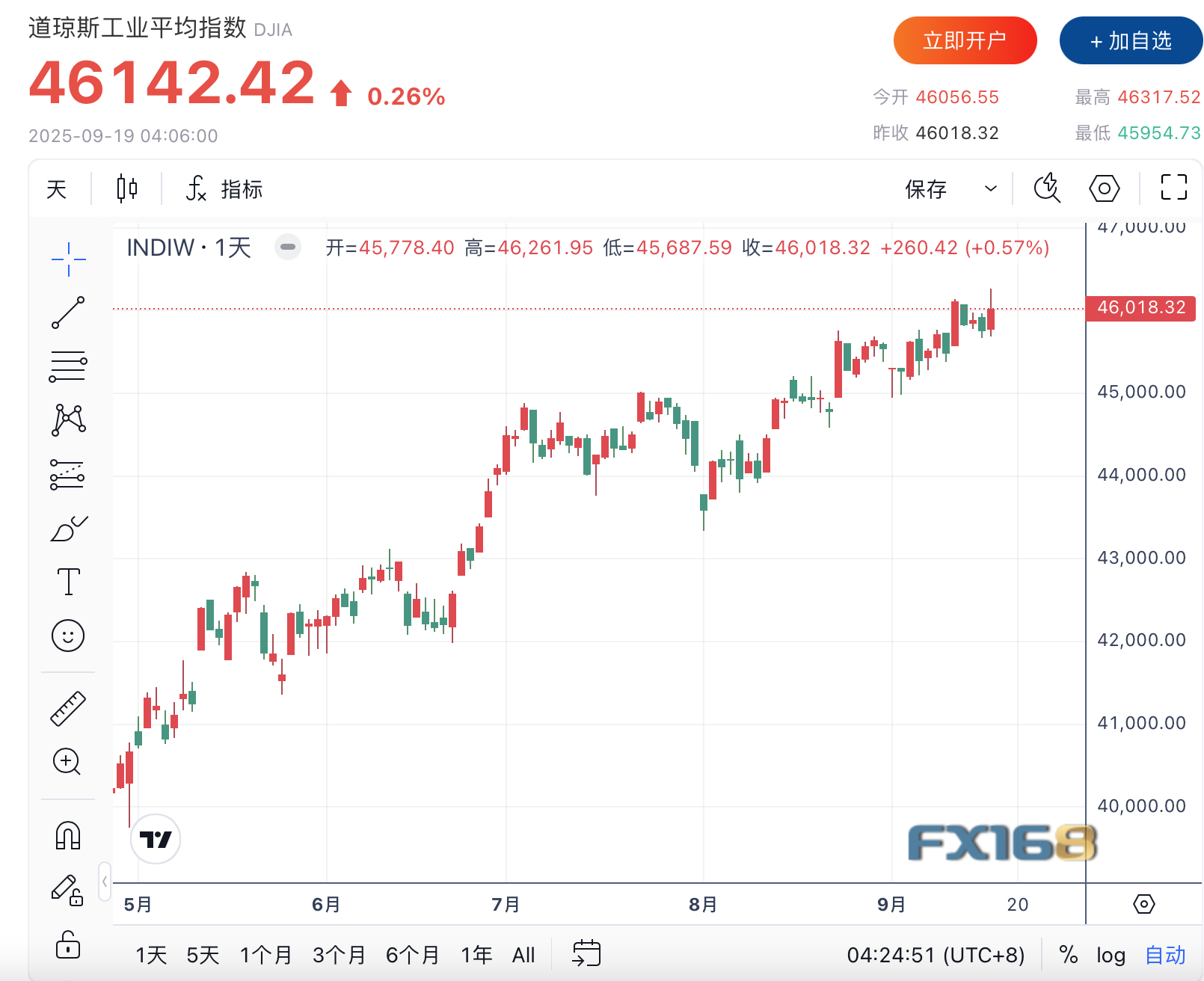Select the text annotation tool
Image resolution: width=1204 pixels, height=981 pixels.
(68, 582)
